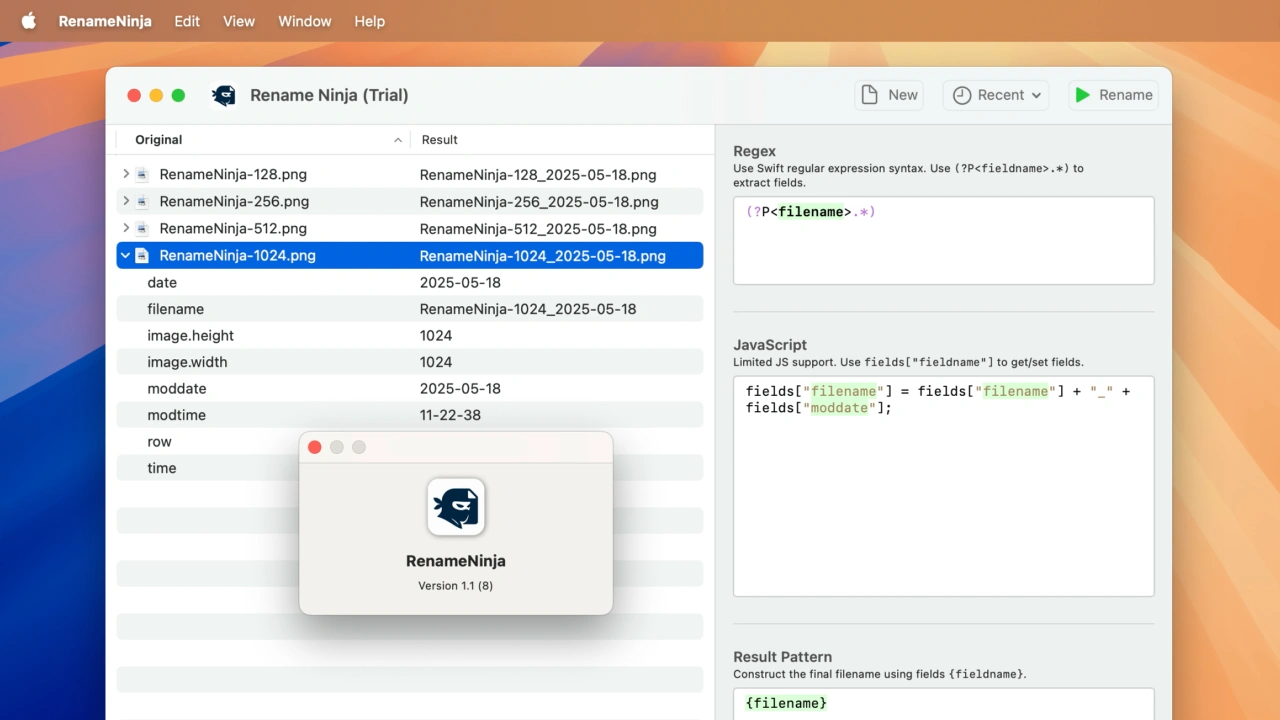
Task: Open the Recent dropdown menu
Action: pos(996,95)
